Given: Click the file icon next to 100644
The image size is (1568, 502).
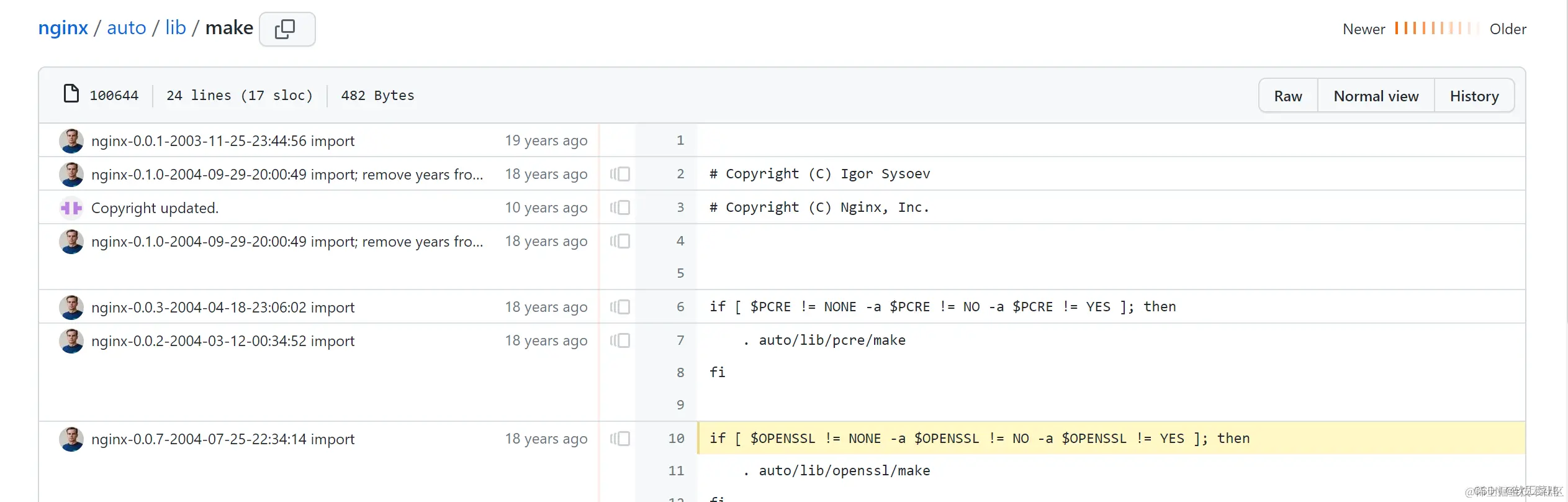Looking at the screenshot, I should 71,94.
